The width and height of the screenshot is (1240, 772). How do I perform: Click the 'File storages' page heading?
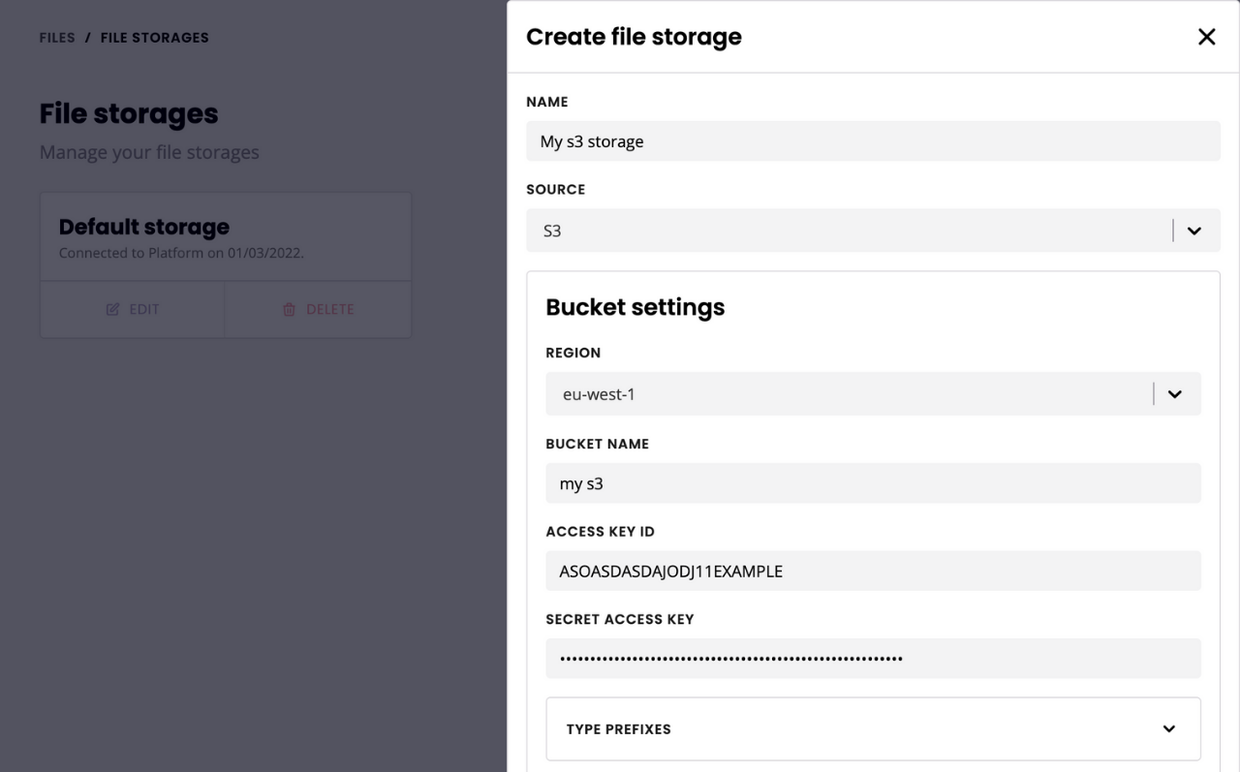[129, 114]
